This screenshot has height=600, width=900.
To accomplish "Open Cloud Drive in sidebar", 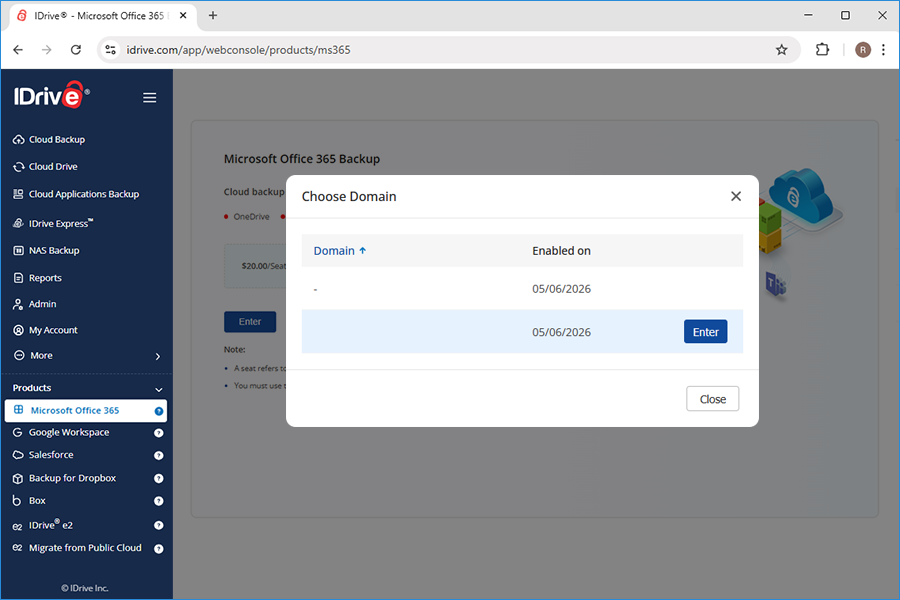I will point(53,167).
